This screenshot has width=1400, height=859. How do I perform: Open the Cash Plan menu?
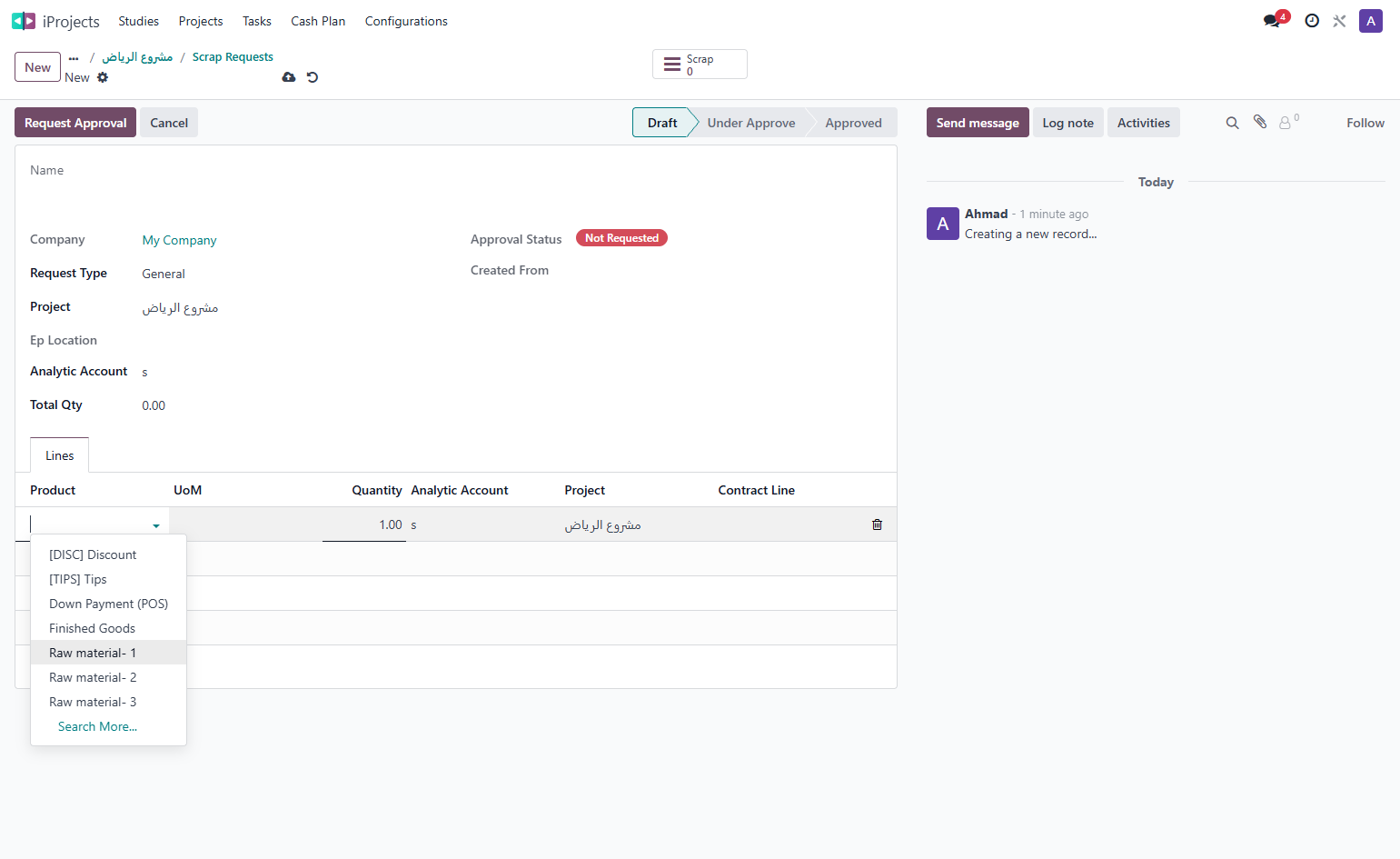pyautogui.click(x=318, y=21)
